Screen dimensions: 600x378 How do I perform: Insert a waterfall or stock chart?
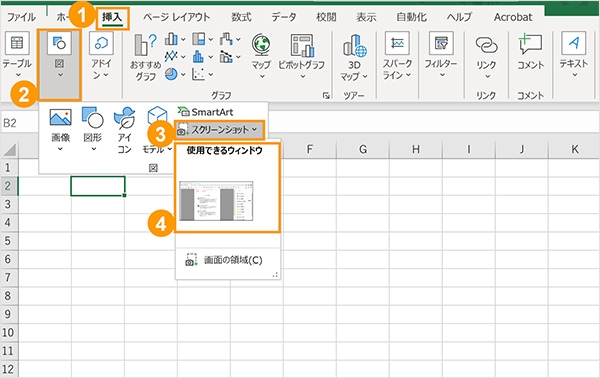click(226, 39)
